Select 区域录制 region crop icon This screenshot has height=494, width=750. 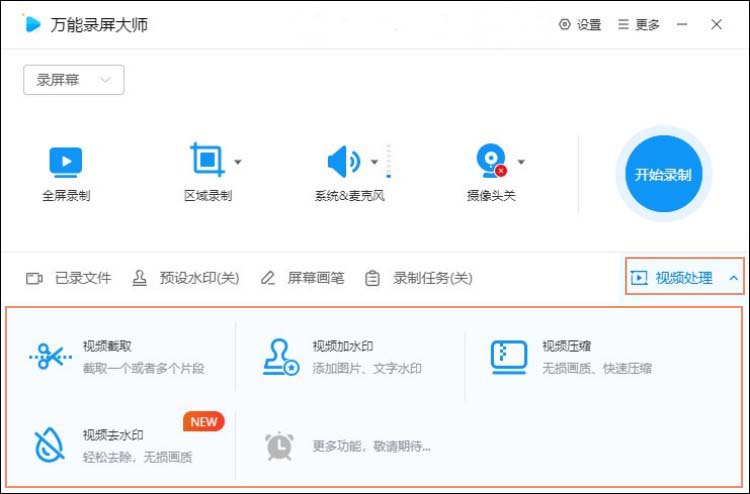(207, 160)
